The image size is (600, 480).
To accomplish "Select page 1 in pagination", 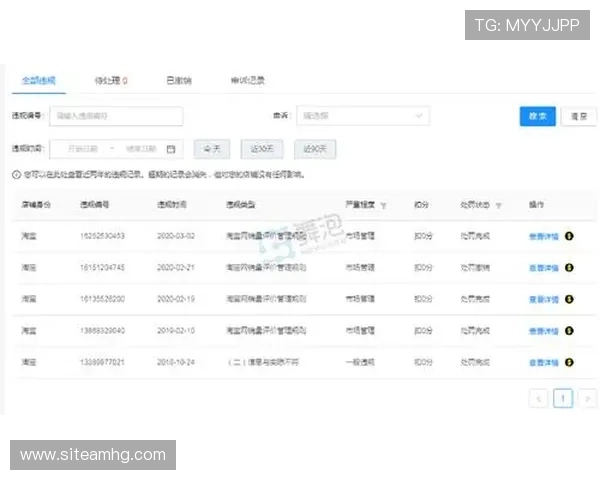I will [563, 398].
